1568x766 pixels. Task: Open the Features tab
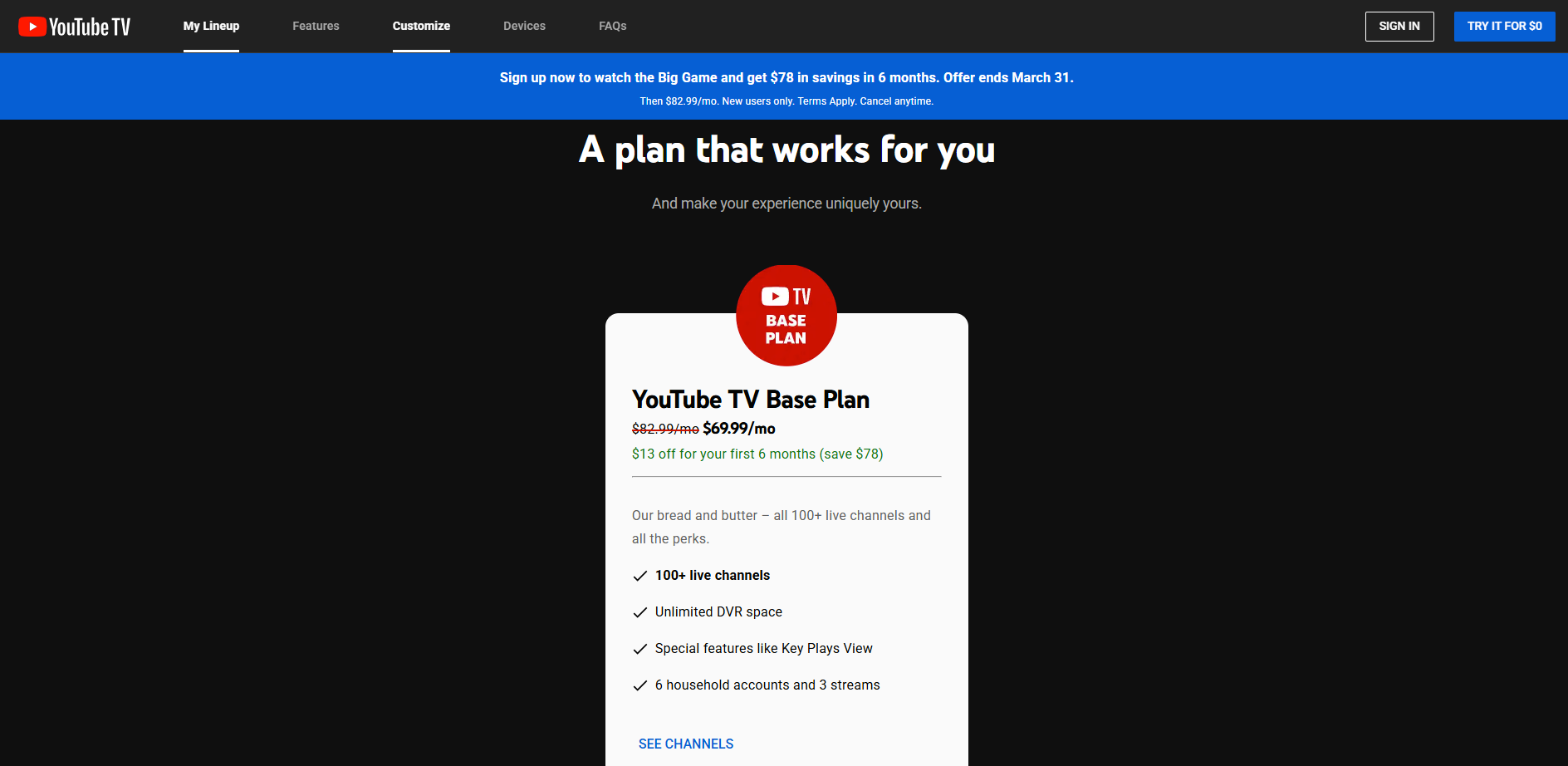click(316, 26)
